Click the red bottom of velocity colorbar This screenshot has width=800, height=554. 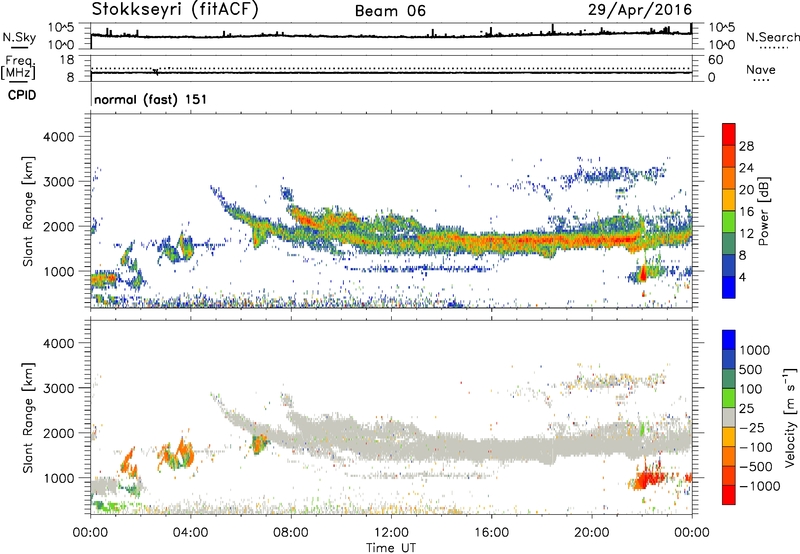[729, 495]
